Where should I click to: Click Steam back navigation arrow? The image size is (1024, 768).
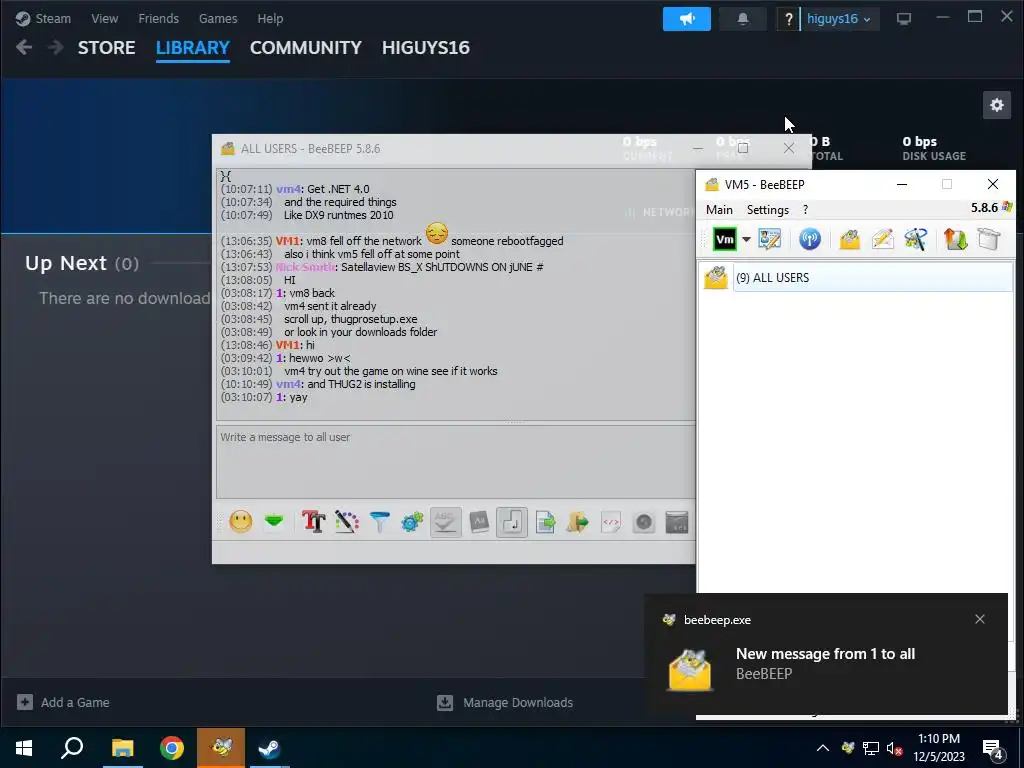[x=24, y=47]
